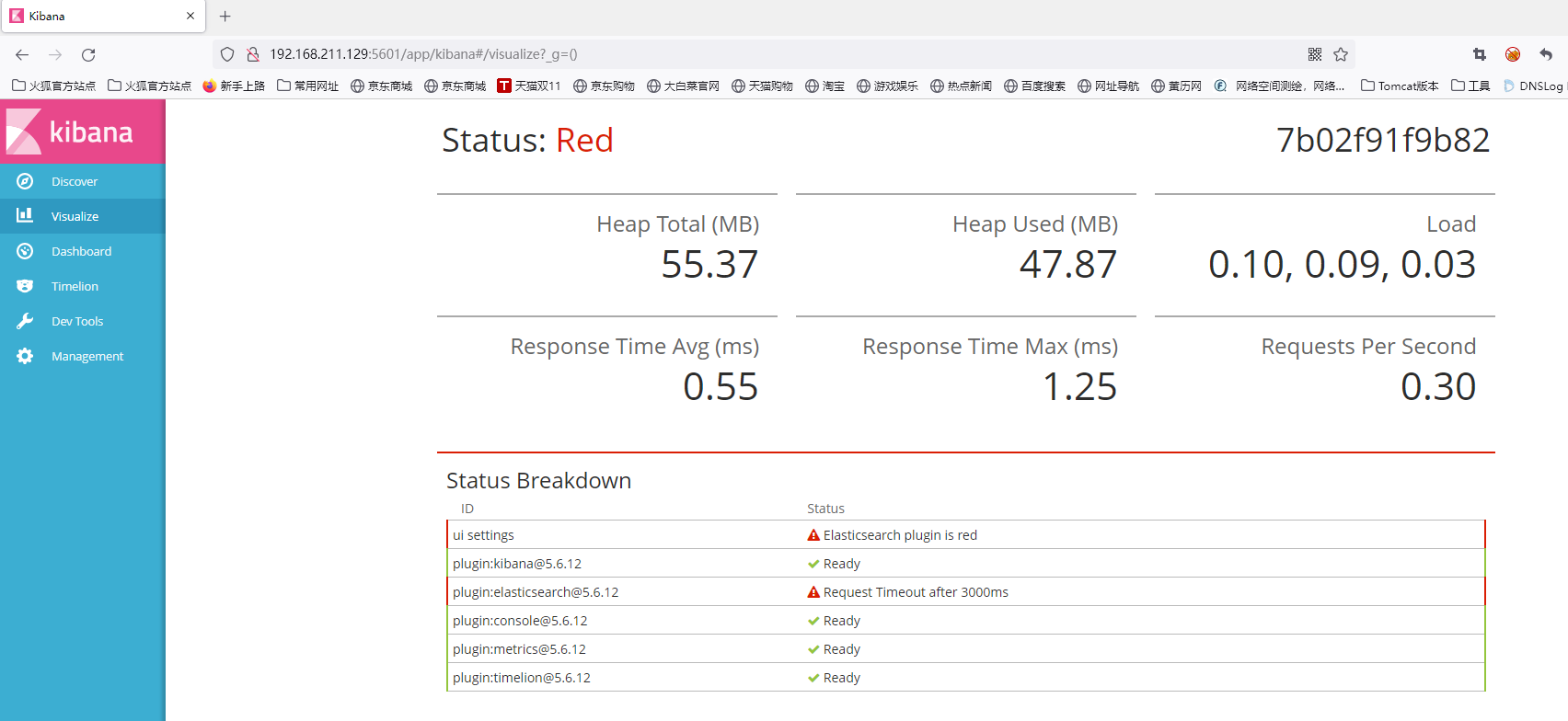Expand the 常用网址 bookmark folder
This screenshot has width=1568, height=721.
[x=307, y=86]
